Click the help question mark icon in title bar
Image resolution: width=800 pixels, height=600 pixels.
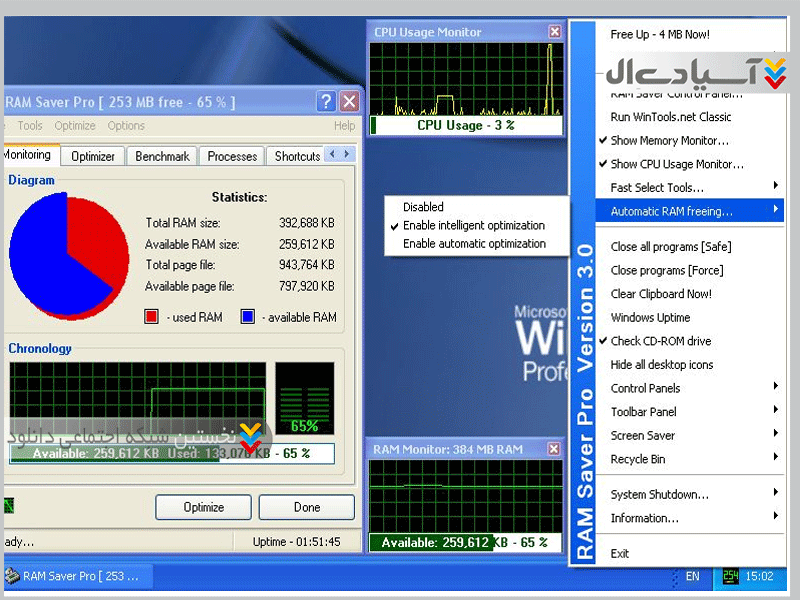(326, 101)
